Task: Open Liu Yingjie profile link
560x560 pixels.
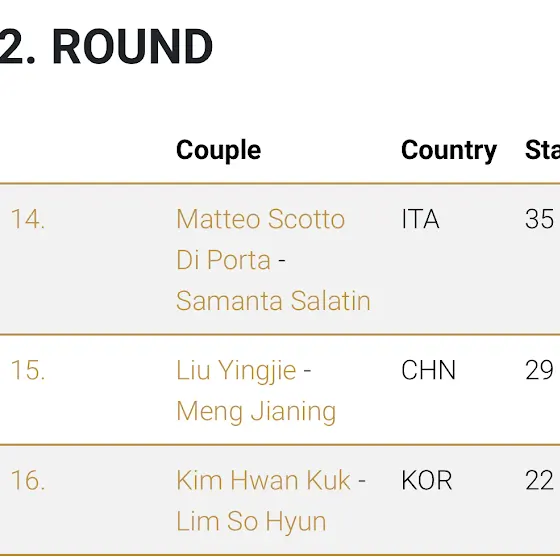Action: (x=236, y=371)
